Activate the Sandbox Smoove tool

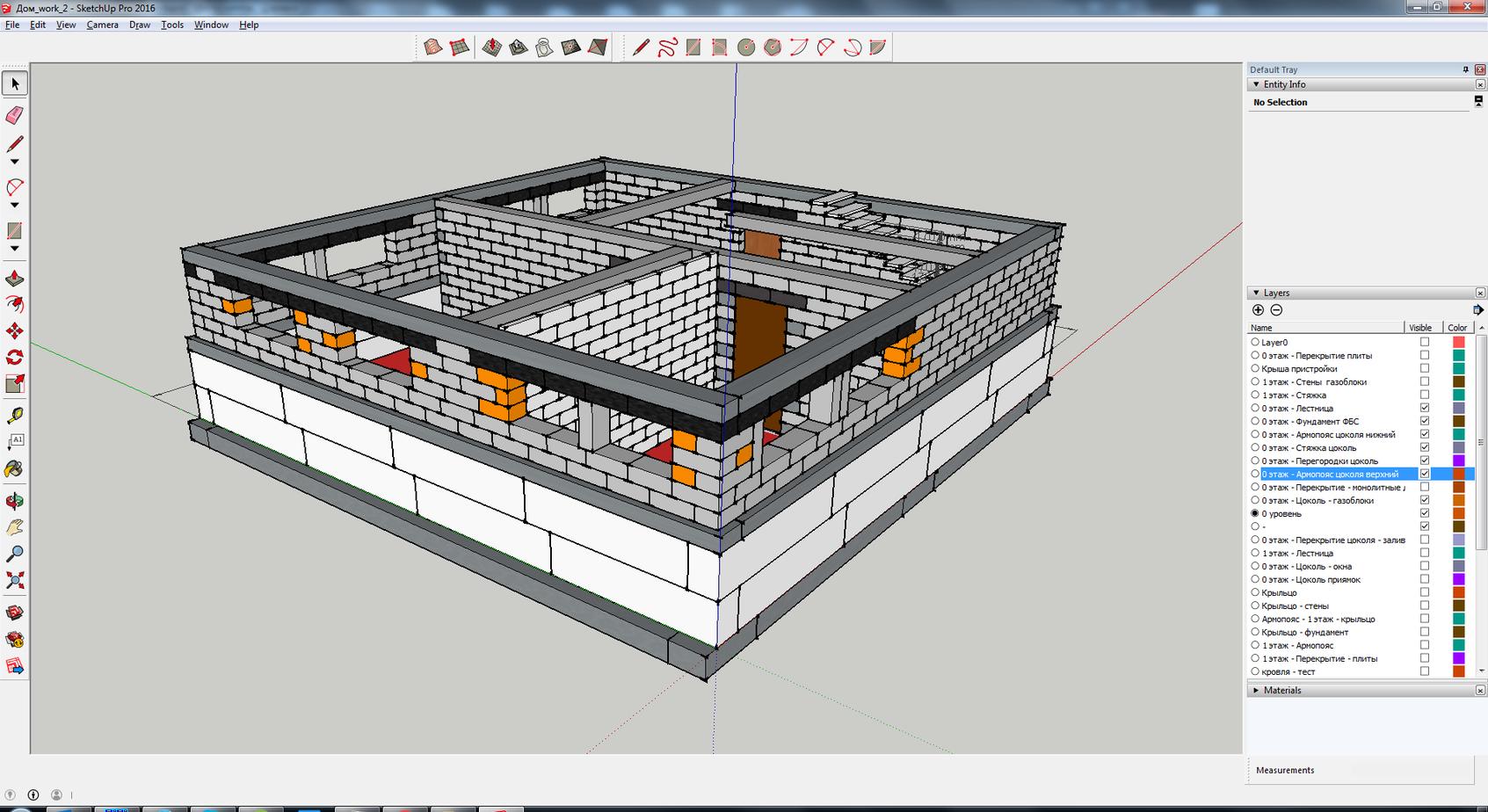pyautogui.click(x=491, y=47)
